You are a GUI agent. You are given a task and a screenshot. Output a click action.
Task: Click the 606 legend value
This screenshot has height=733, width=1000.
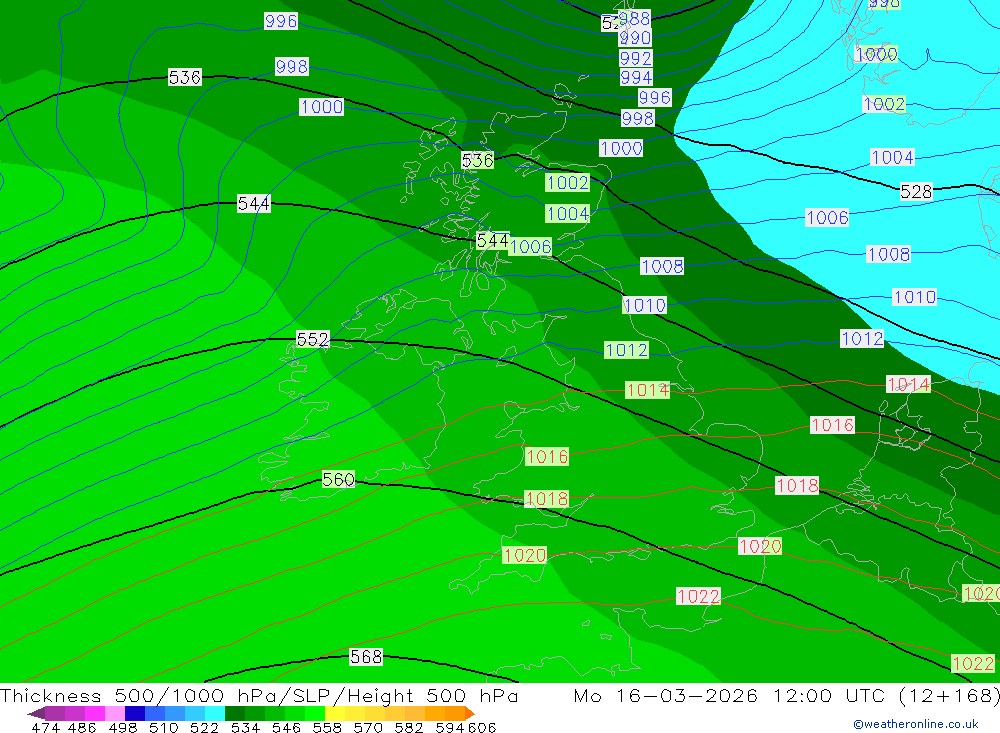coord(482,727)
